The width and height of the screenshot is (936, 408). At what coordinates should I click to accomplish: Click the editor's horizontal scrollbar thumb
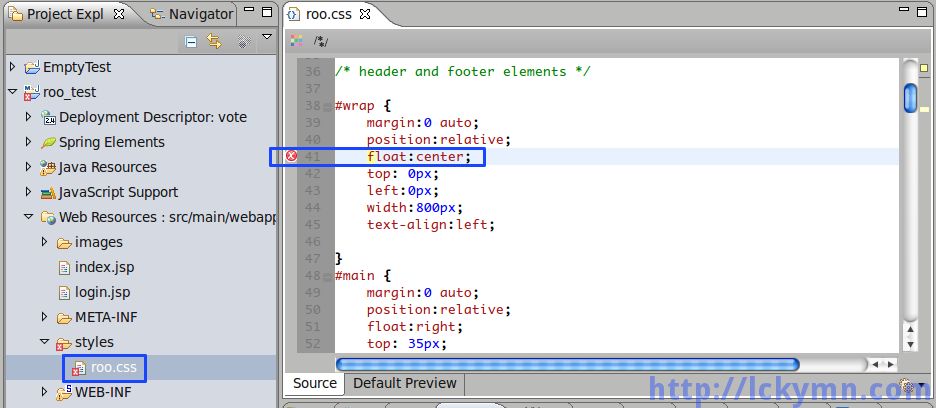tap(567, 364)
